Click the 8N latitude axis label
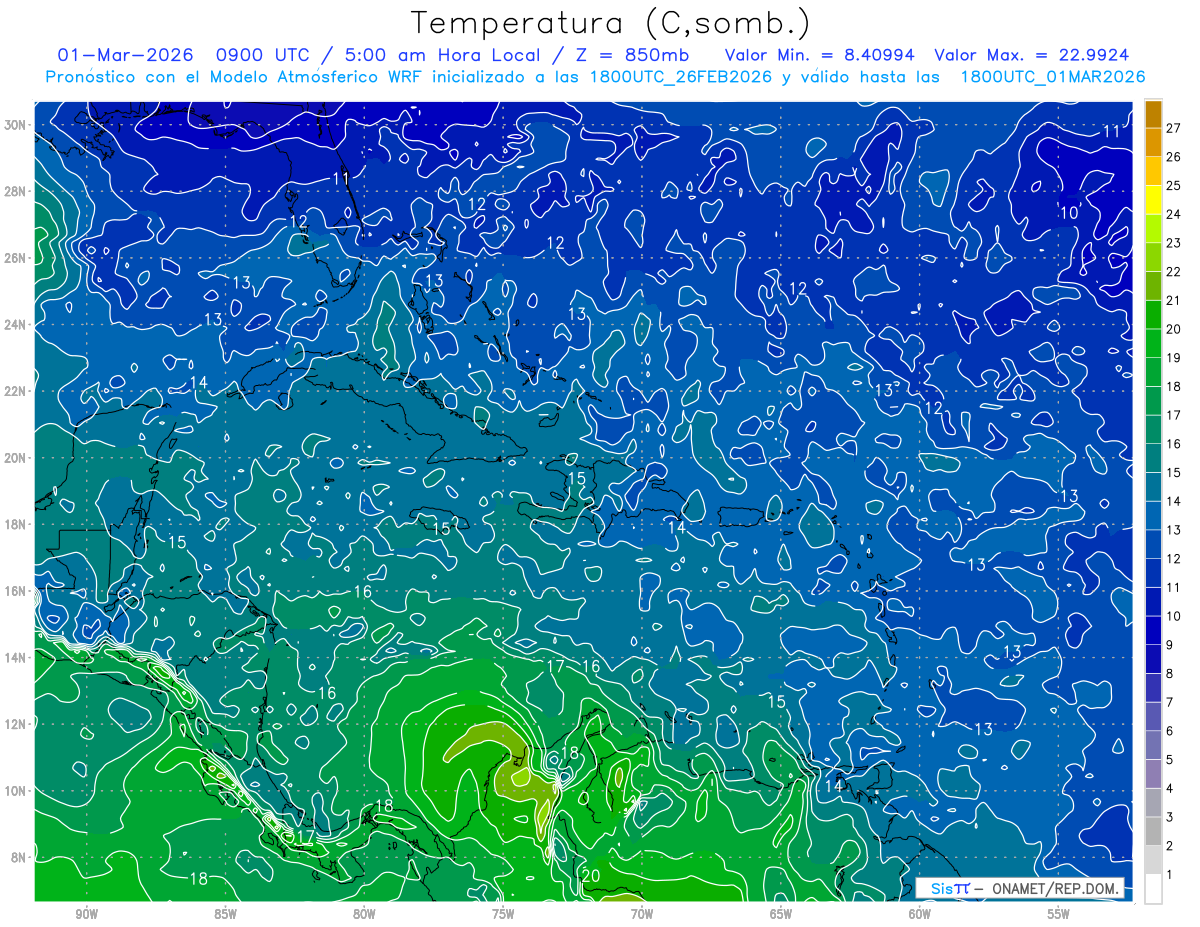Image resolution: width=1200 pixels, height=927 pixels. pyautogui.click(x=18, y=857)
